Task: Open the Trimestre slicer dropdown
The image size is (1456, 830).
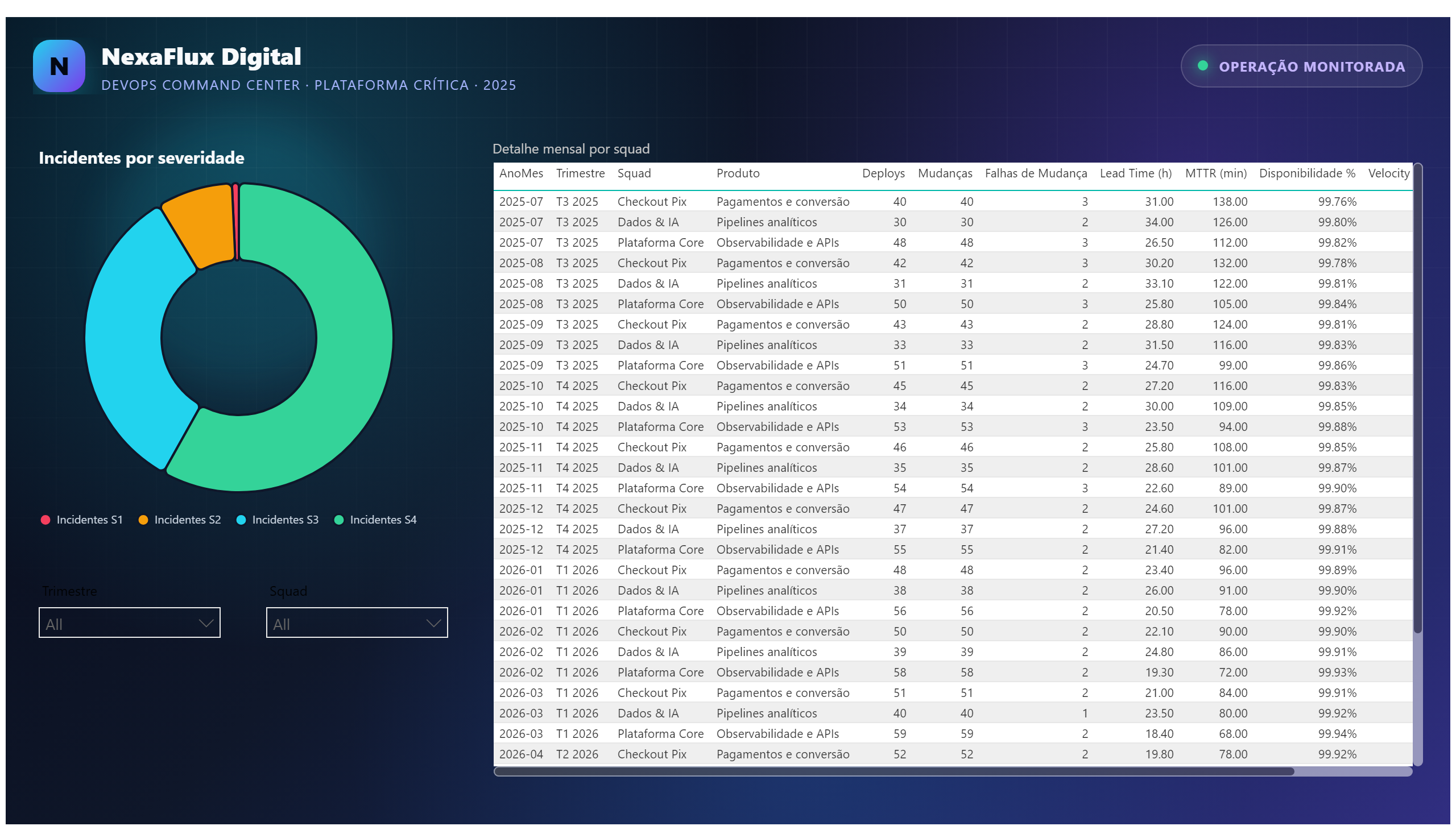Action: pyautogui.click(x=130, y=622)
